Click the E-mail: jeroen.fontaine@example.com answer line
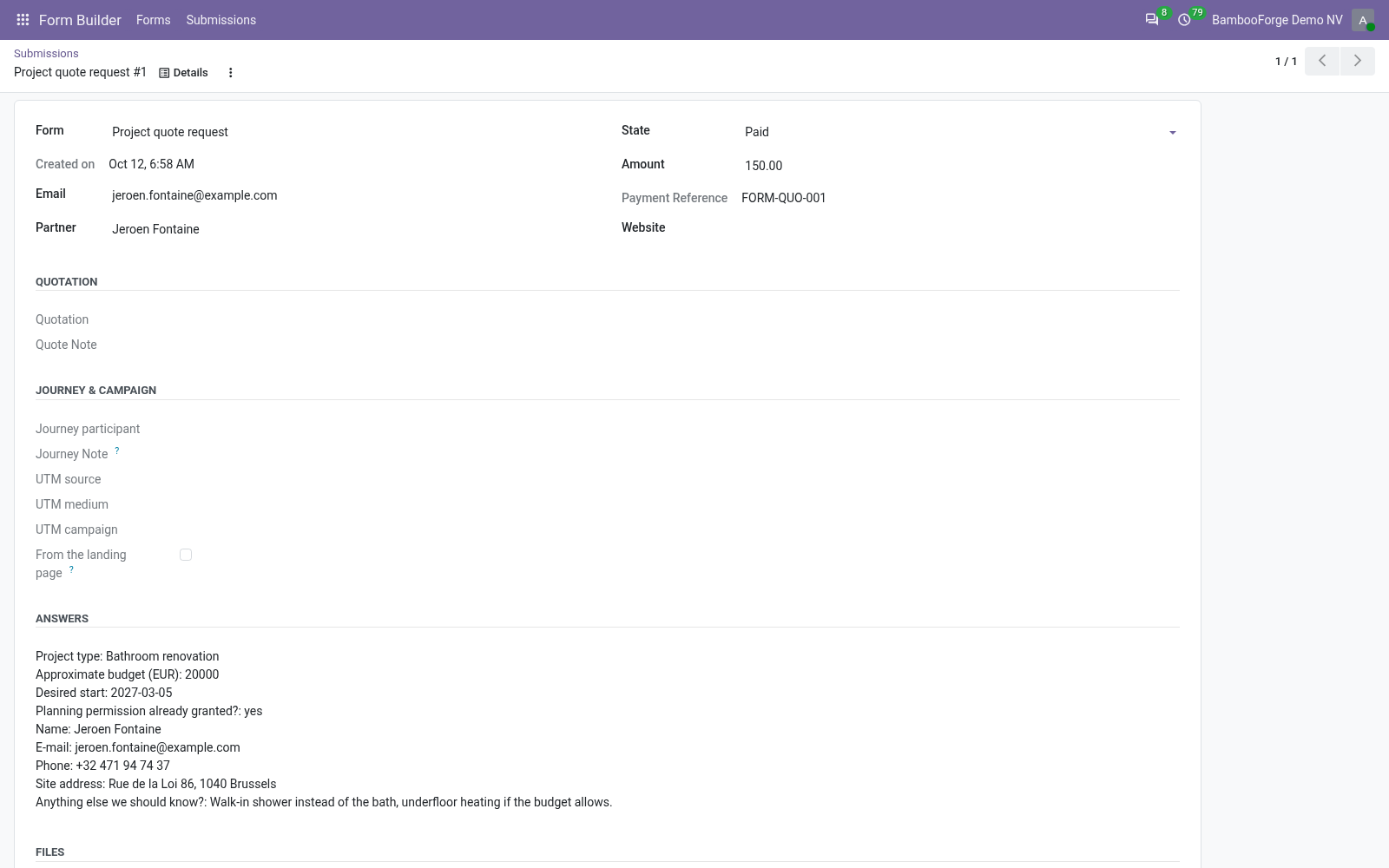This screenshot has width=1389, height=868. (x=138, y=747)
